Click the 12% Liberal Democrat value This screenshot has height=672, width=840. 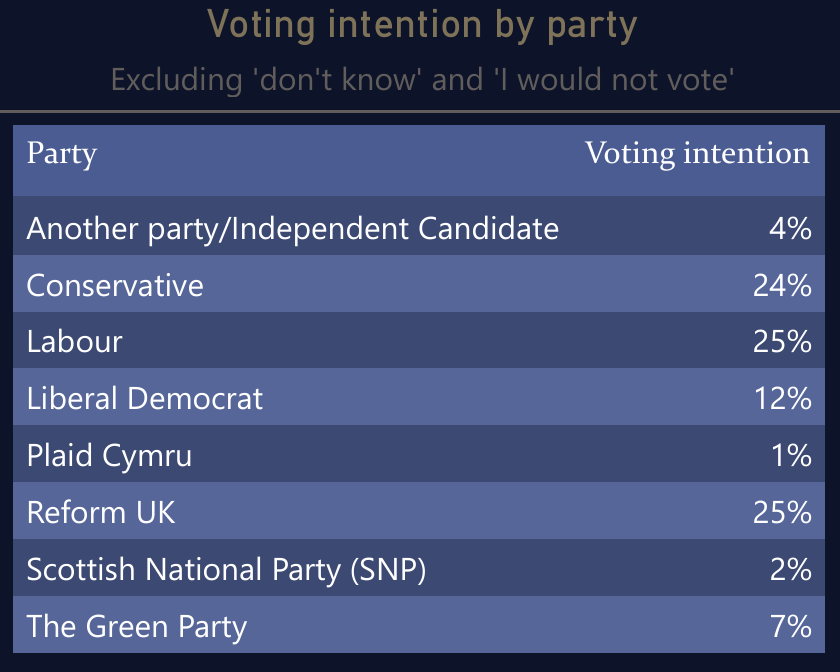point(783,398)
